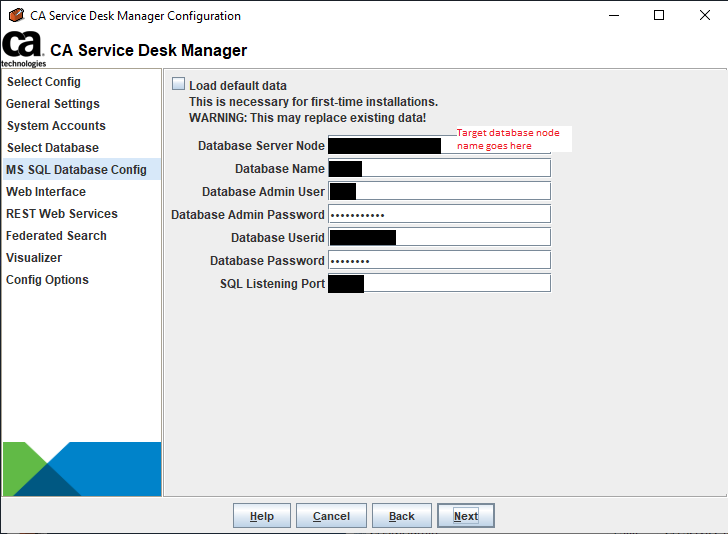Image resolution: width=728 pixels, height=534 pixels.
Task: Click the Help button
Action: coord(262,515)
